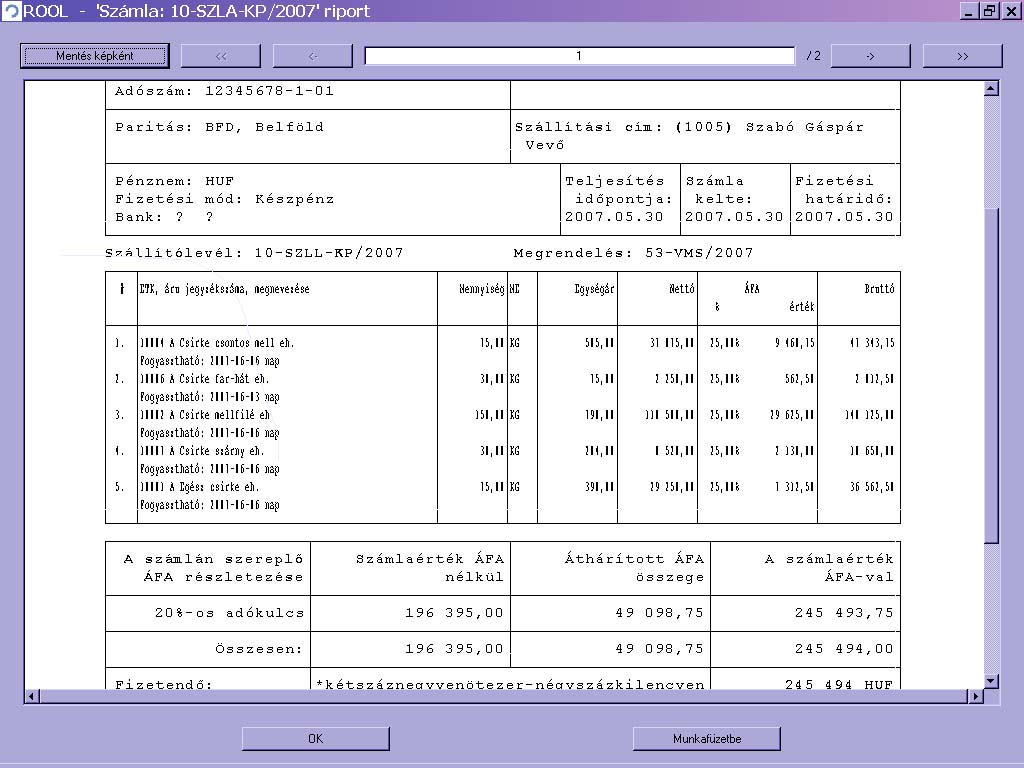Click the Összesen total 245 494,00 cell
Viewport: 1024px width, 768px height.
coord(843,649)
